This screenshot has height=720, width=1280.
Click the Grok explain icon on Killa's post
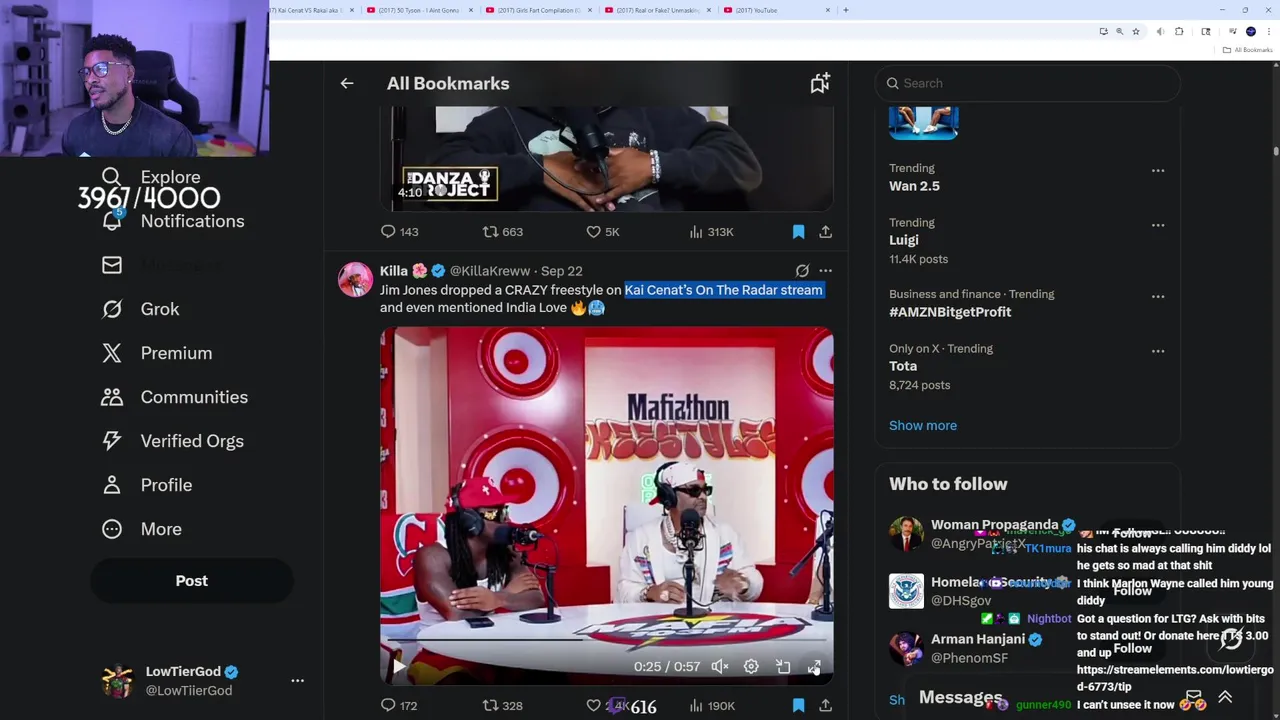point(802,271)
